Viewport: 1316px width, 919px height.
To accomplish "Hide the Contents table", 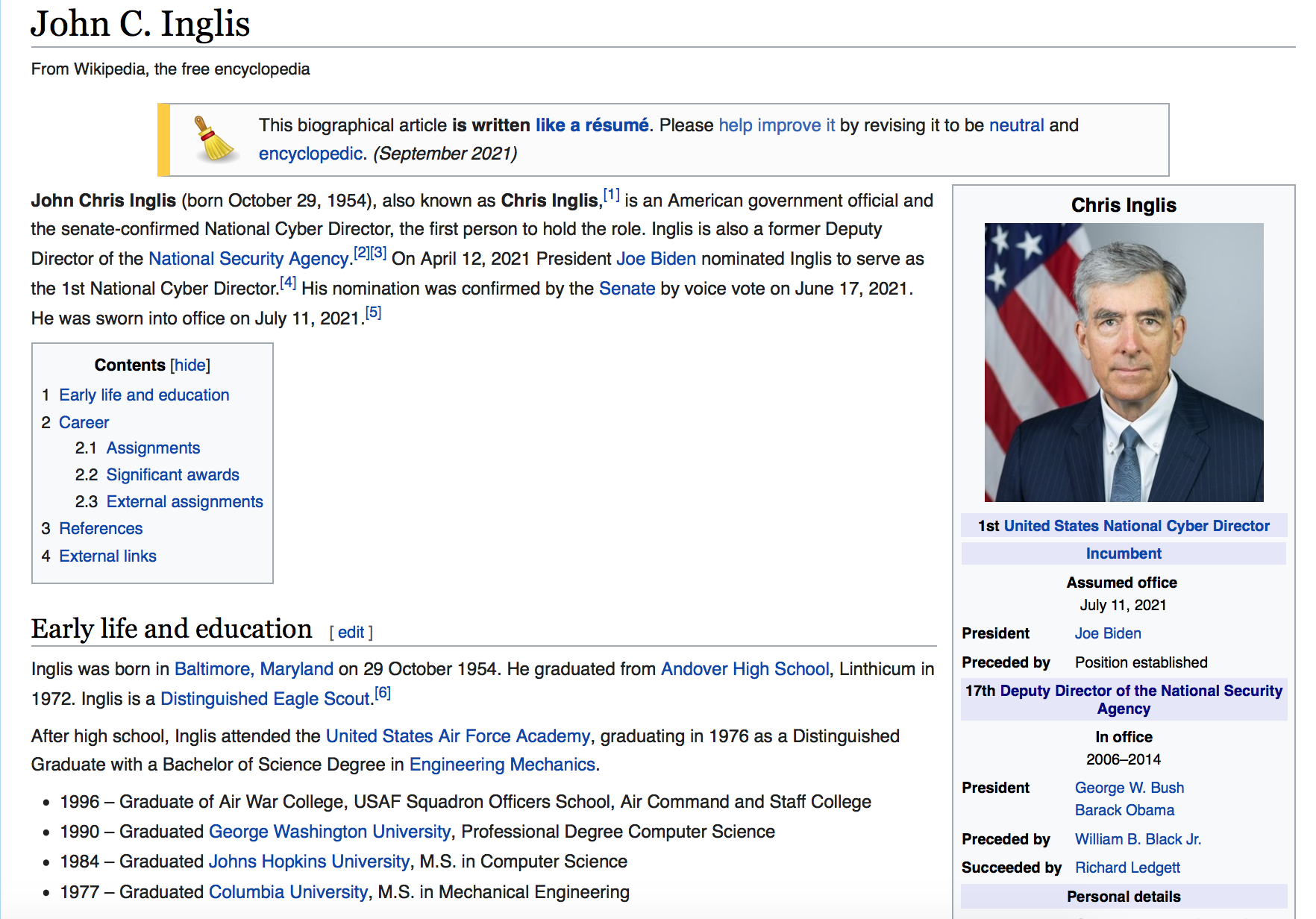I will pos(190,366).
